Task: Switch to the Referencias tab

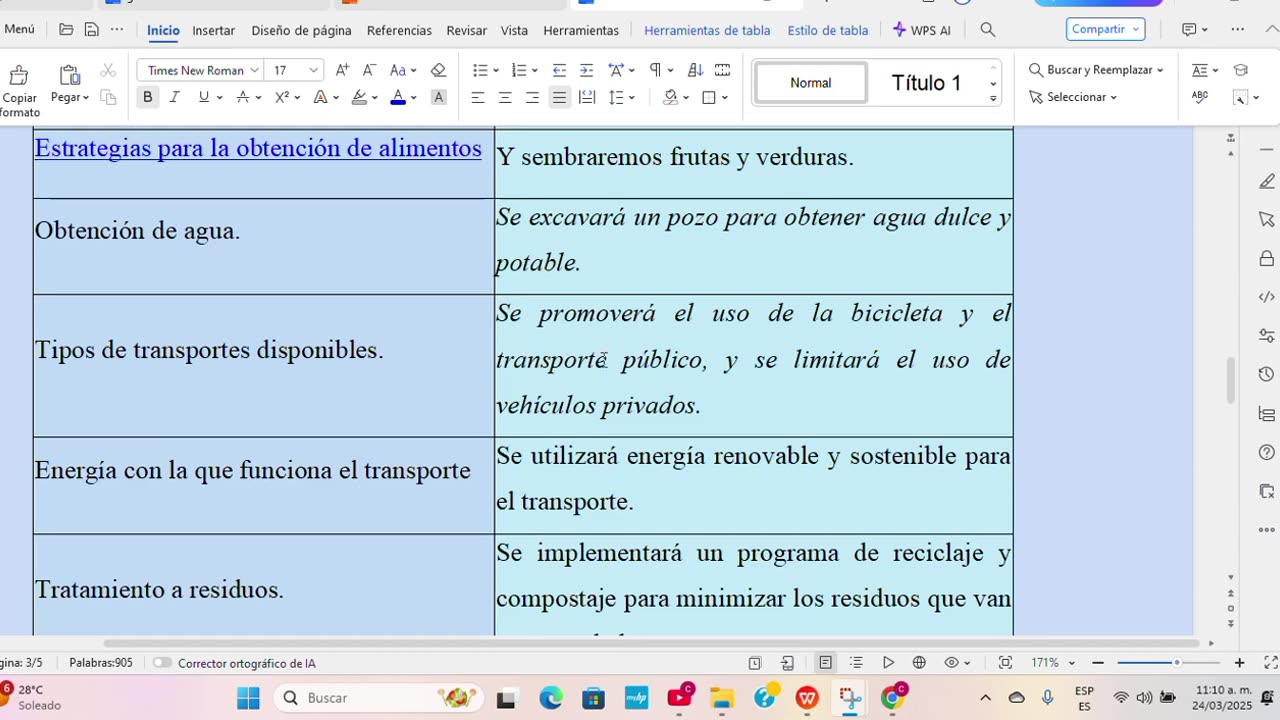Action: coord(399,30)
